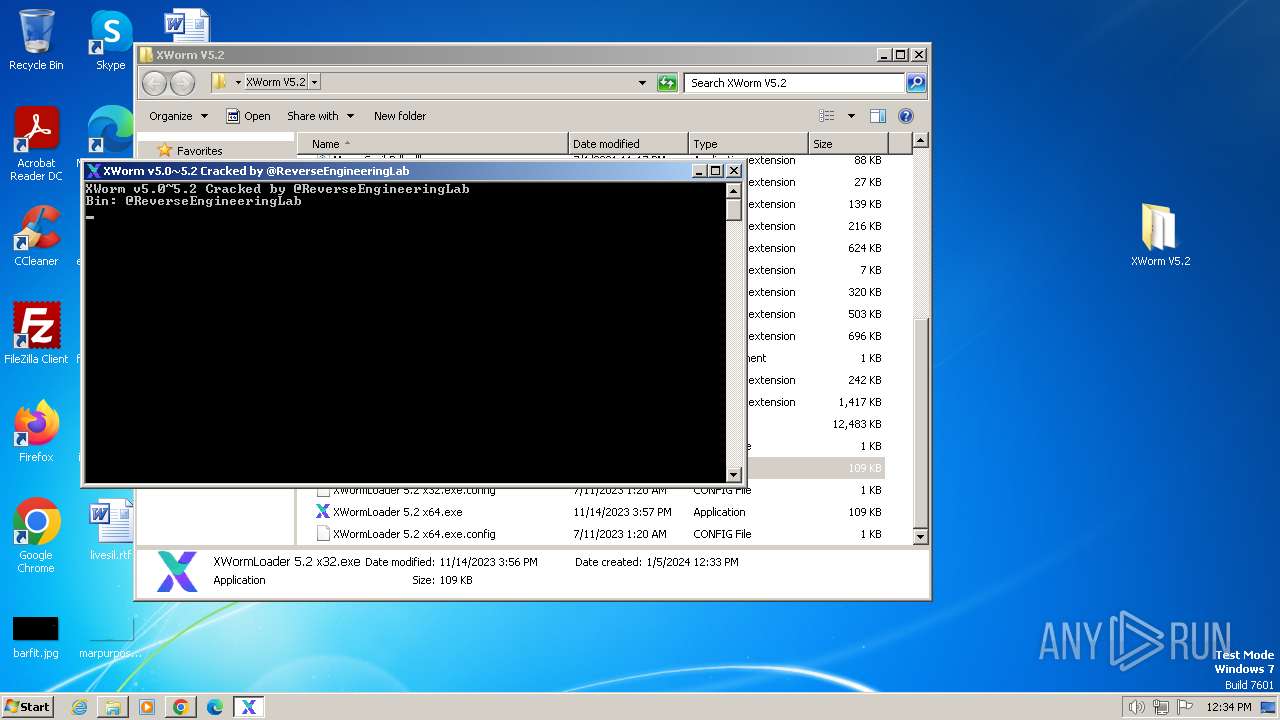Open marpurpos desktop file
1280x720 pixels.
(110, 636)
